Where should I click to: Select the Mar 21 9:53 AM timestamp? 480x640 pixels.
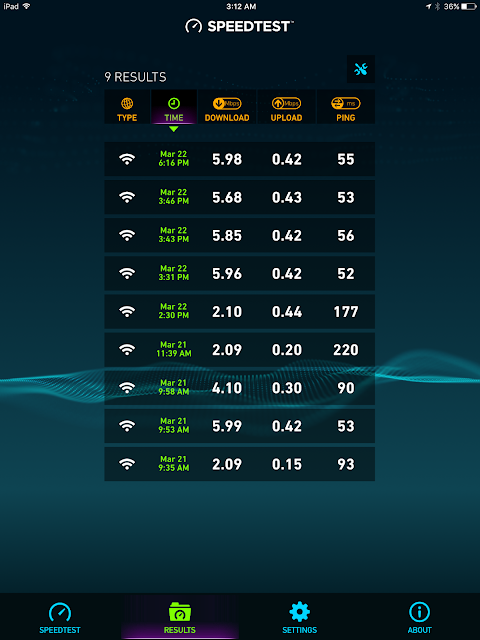[x=174, y=425]
